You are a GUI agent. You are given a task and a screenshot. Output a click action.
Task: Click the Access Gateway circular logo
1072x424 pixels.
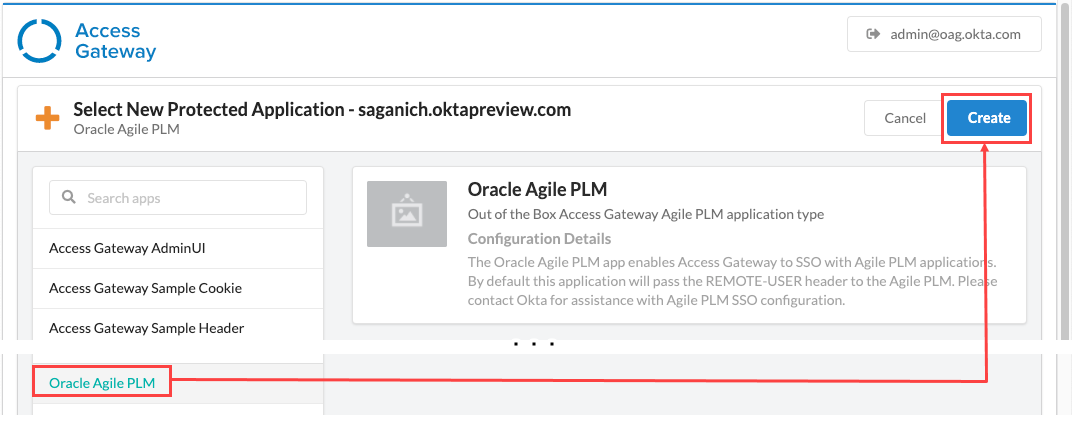click(x=41, y=41)
